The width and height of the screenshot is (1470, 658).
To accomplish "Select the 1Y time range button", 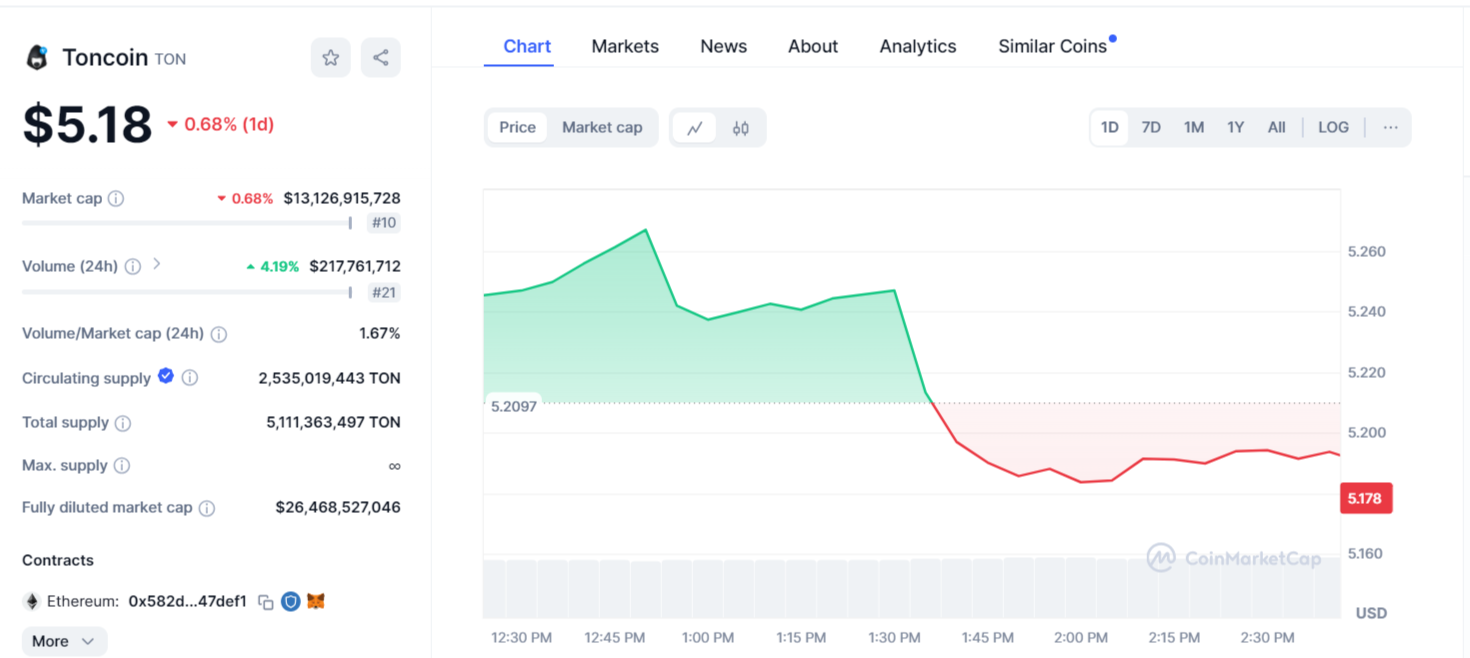I will point(1235,128).
